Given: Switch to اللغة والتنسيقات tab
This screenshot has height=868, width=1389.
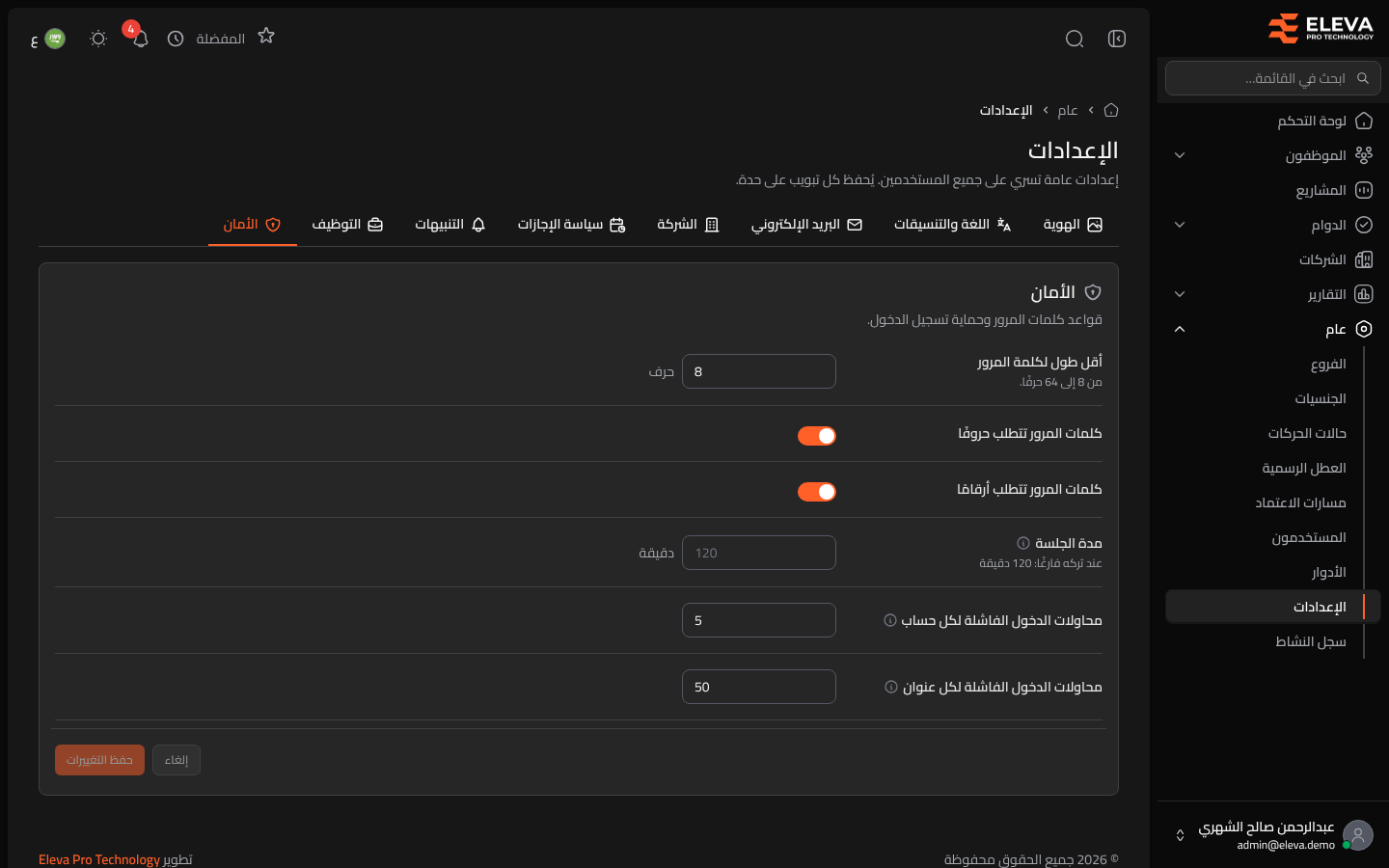Looking at the screenshot, I should (x=952, y=225).
